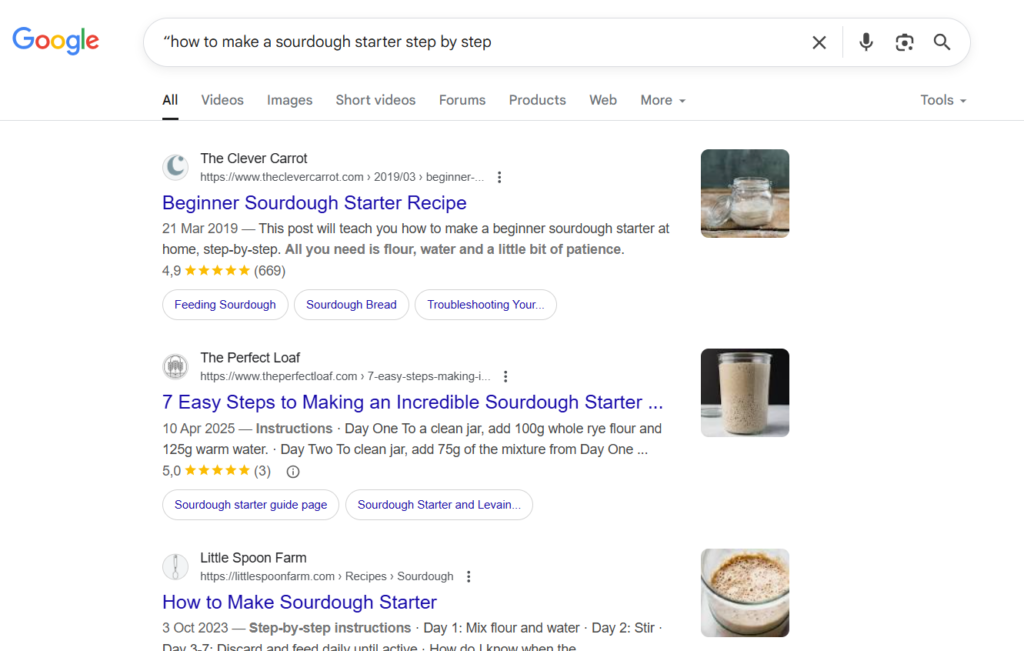Screen dimensions: 1024x651
Task: Open How to Make Sourdough Starter link
Action: (299, 602)
